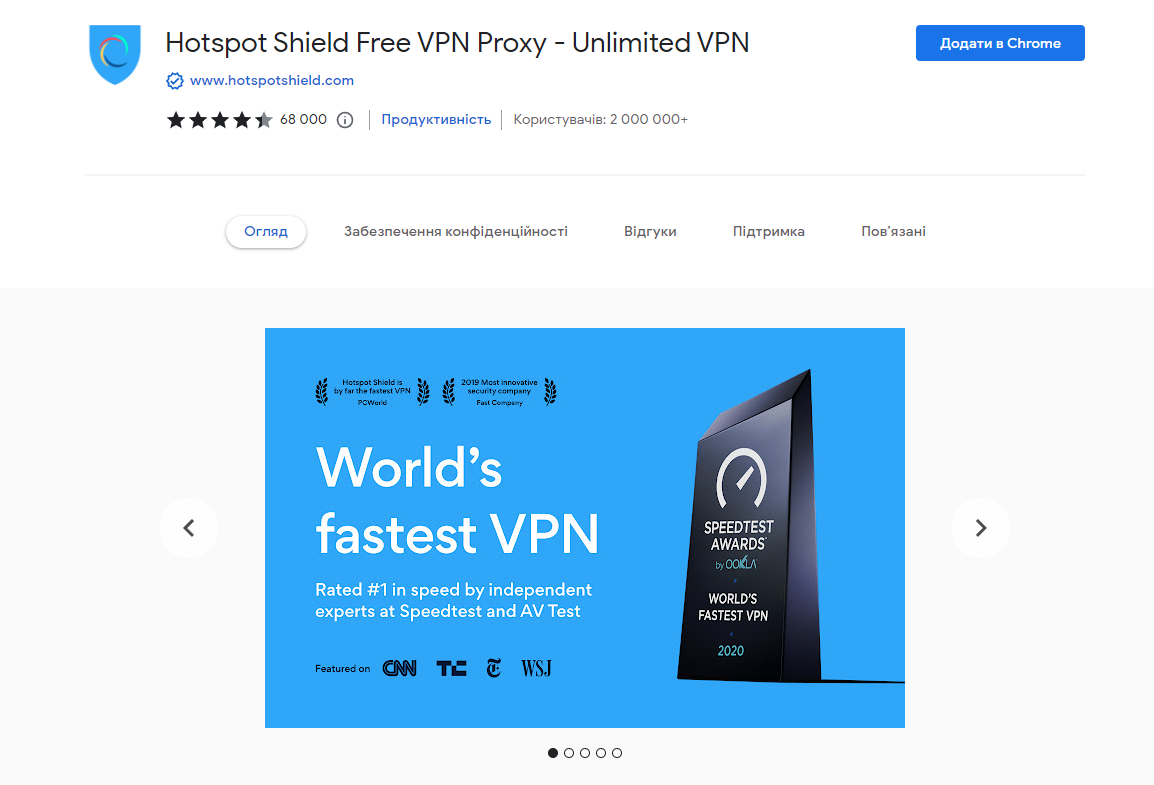
Task: Click the WSJ logo in the banner
Action: tap(537, 668)
